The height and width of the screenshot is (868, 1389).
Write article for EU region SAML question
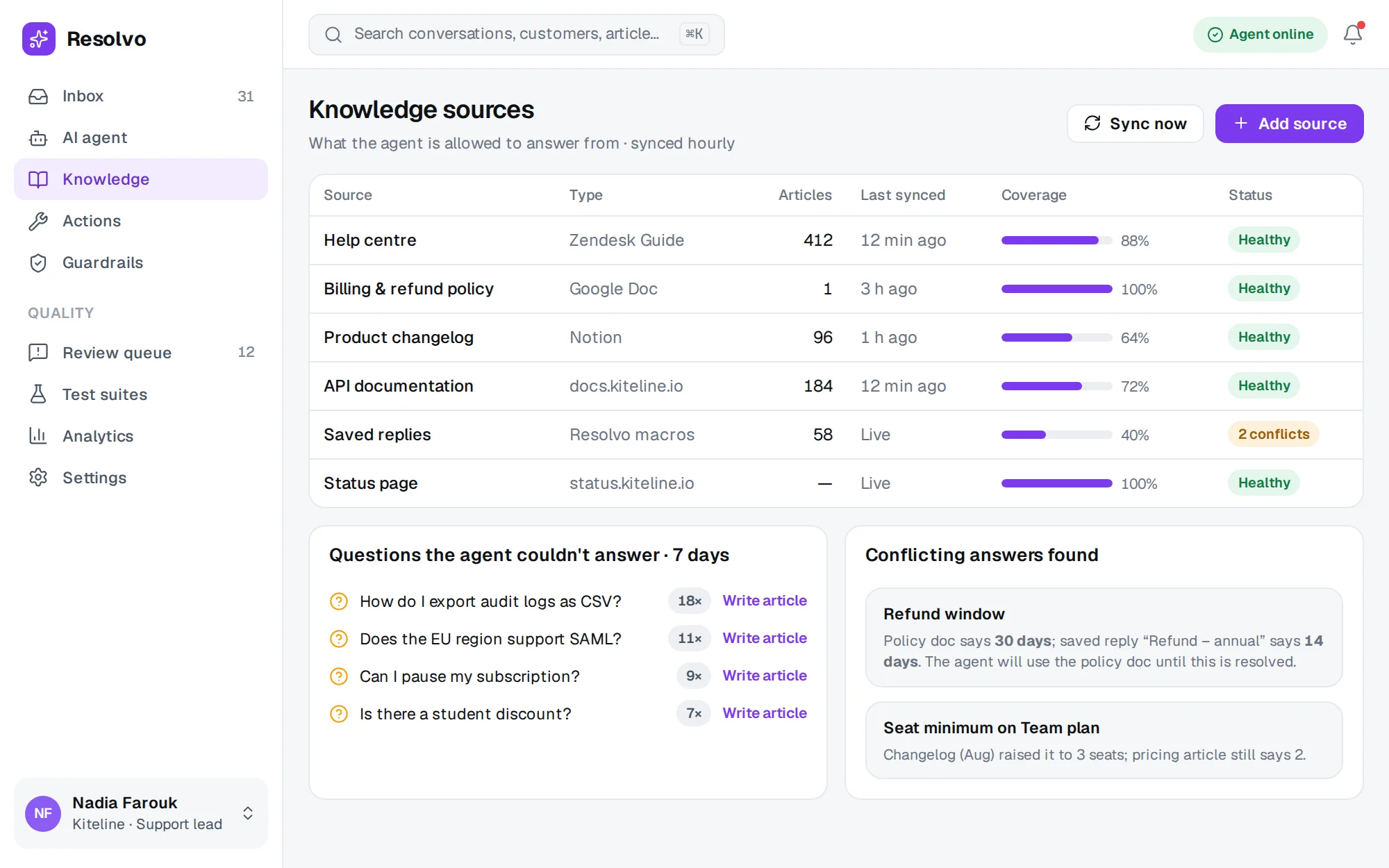coord(765,638)
